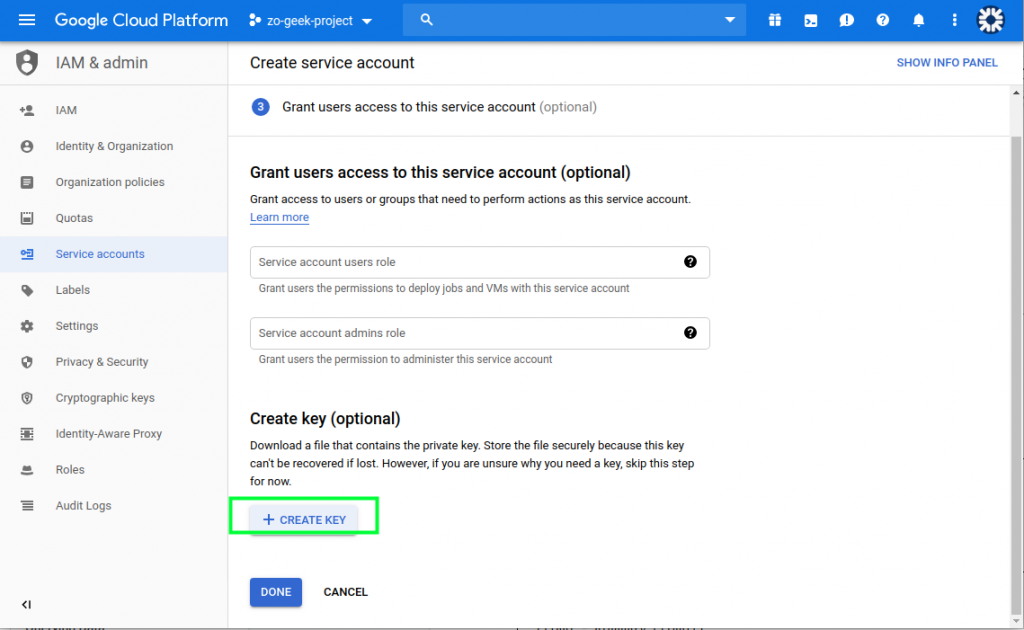Screen dimensions: 1024x630
Task: Open the help question mark in top bar
Action: [x=882, y=20]
